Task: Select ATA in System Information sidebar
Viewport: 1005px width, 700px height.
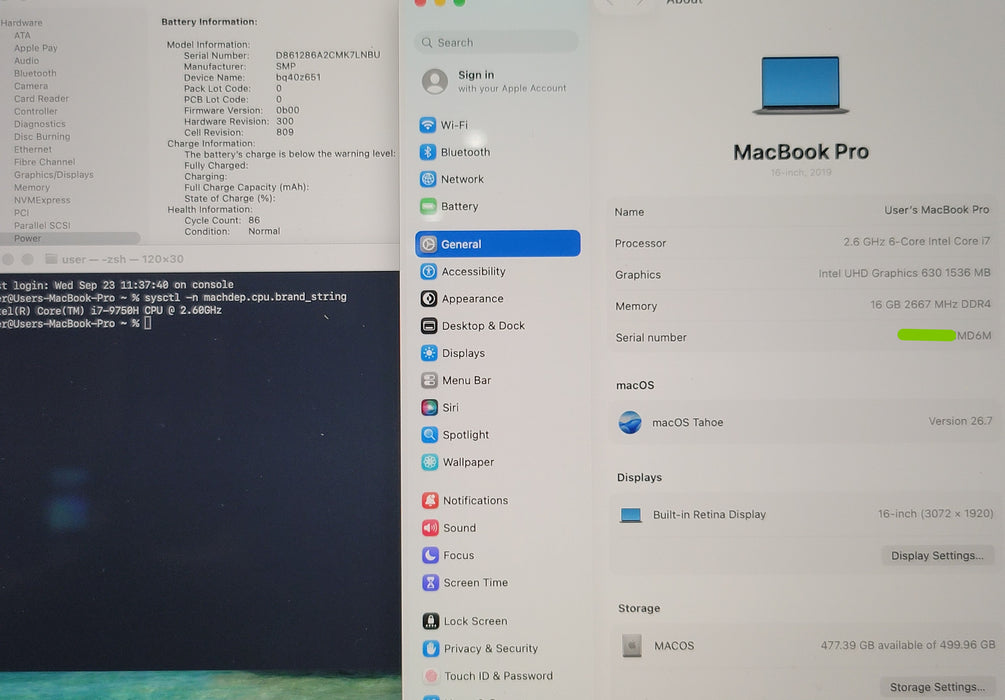Action: [22, 35]
